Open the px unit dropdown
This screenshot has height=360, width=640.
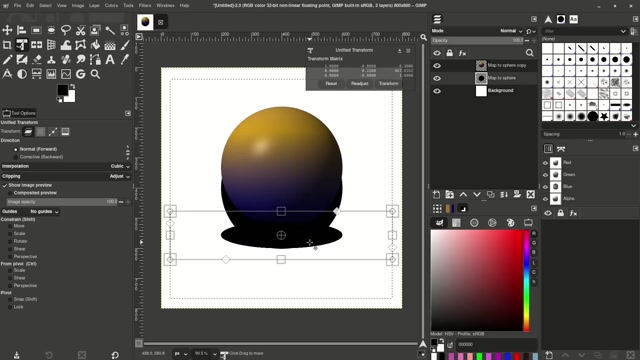[x=180, y=353]
